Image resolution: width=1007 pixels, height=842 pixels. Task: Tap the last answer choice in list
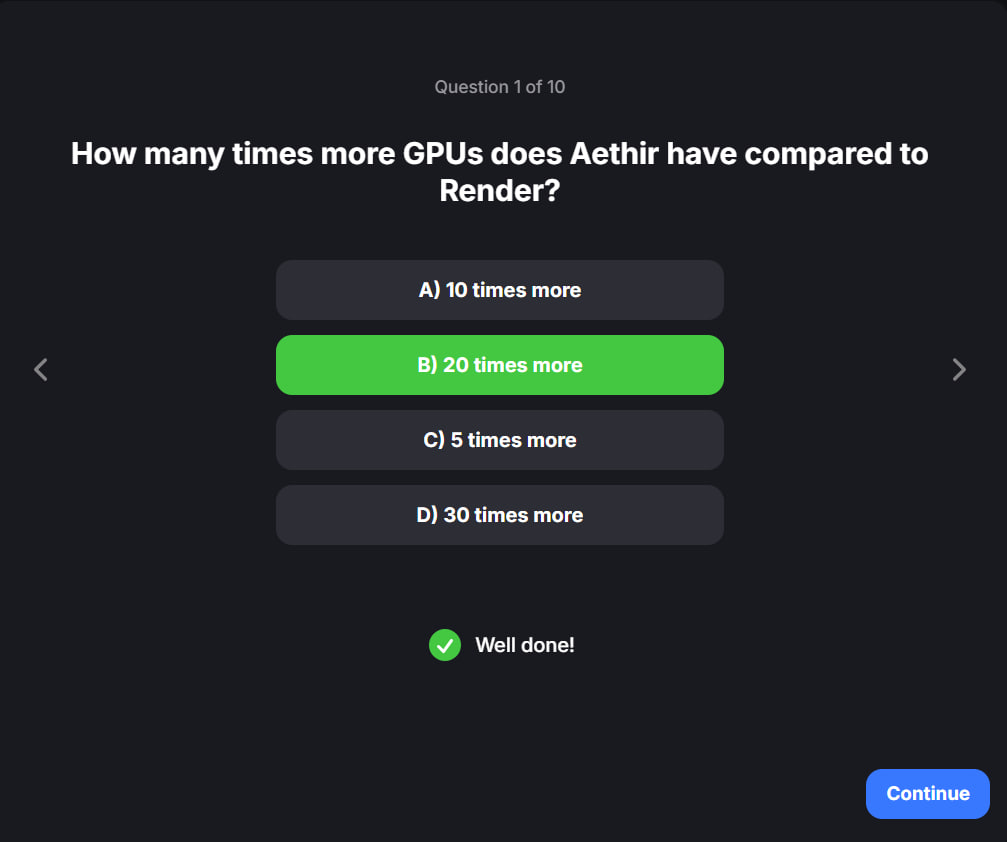click(x=499, y=515)
